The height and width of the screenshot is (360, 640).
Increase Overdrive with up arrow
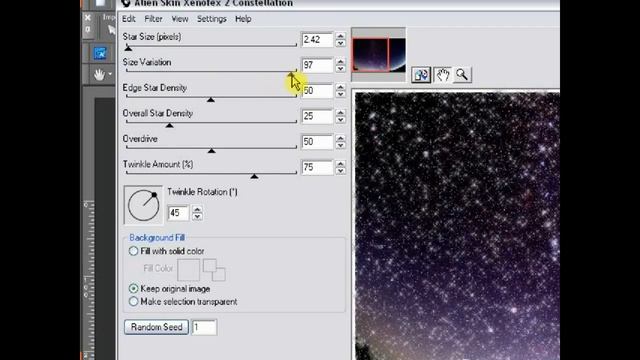pos(340,139)
